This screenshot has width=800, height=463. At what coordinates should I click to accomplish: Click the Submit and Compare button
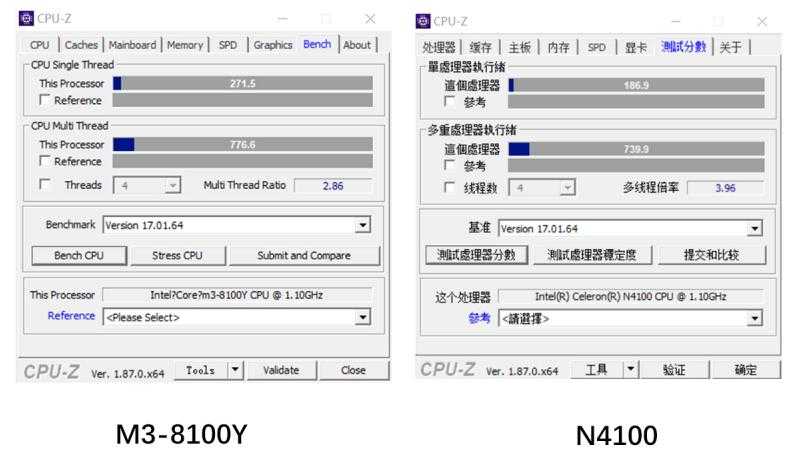(x=304, y=255)
